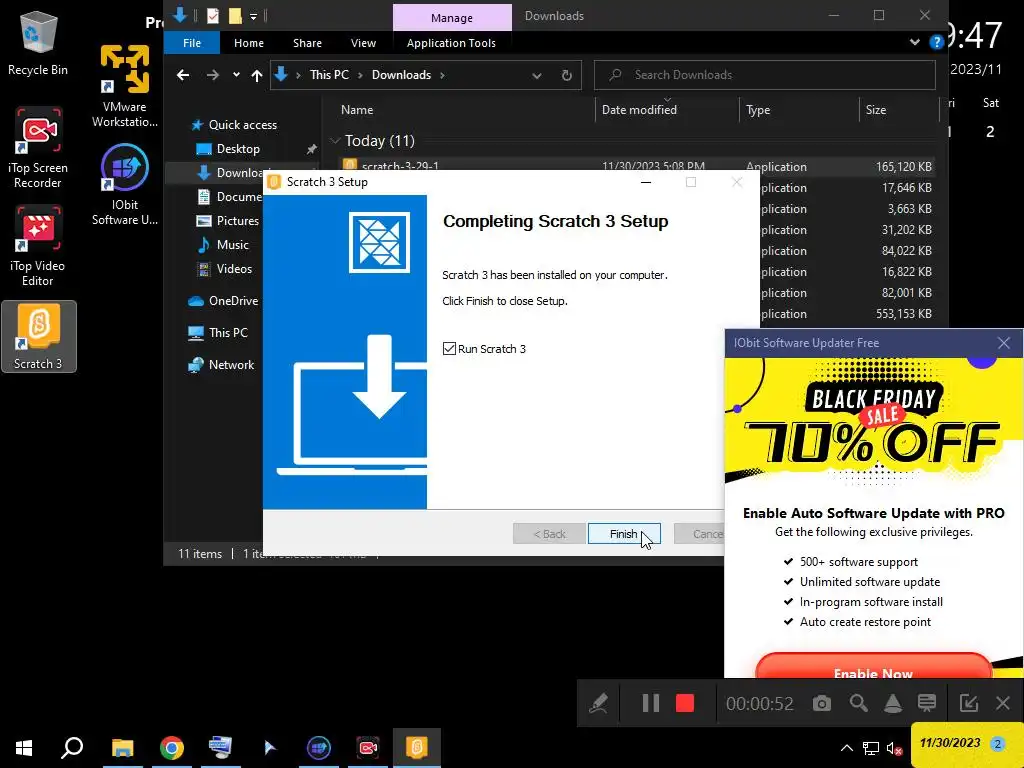Click the iTop Screen Recorder taskbar icon
The height and width of the screenshot is (768, 1024).
368,747
